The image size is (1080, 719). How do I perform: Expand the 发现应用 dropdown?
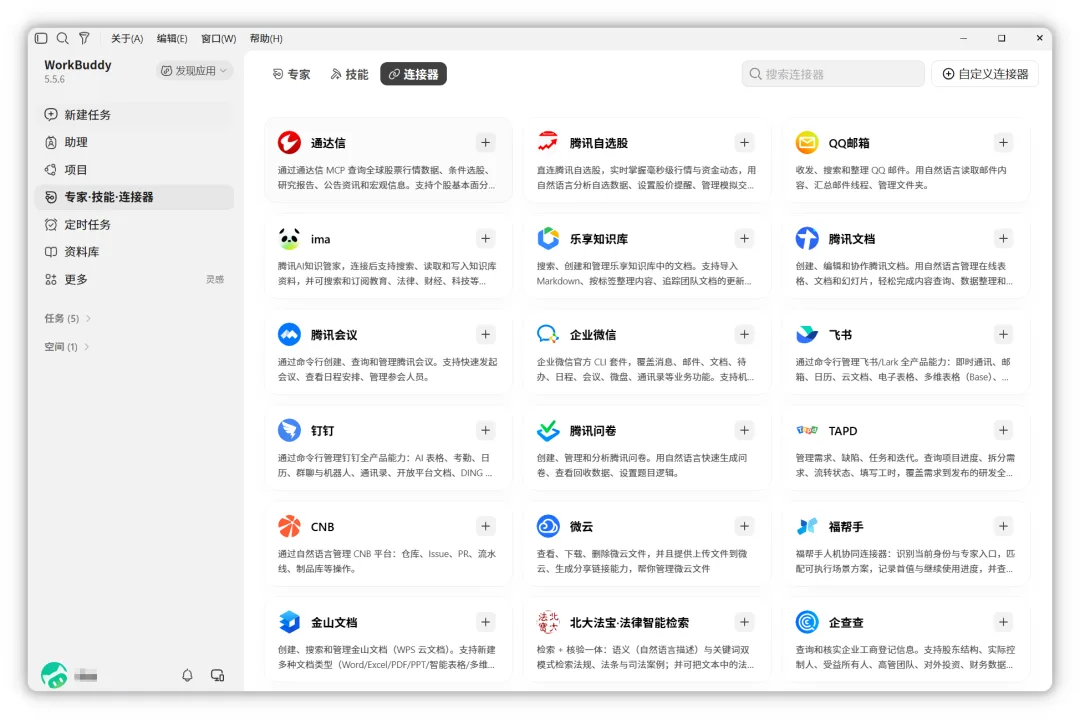[x=194, y=71]
